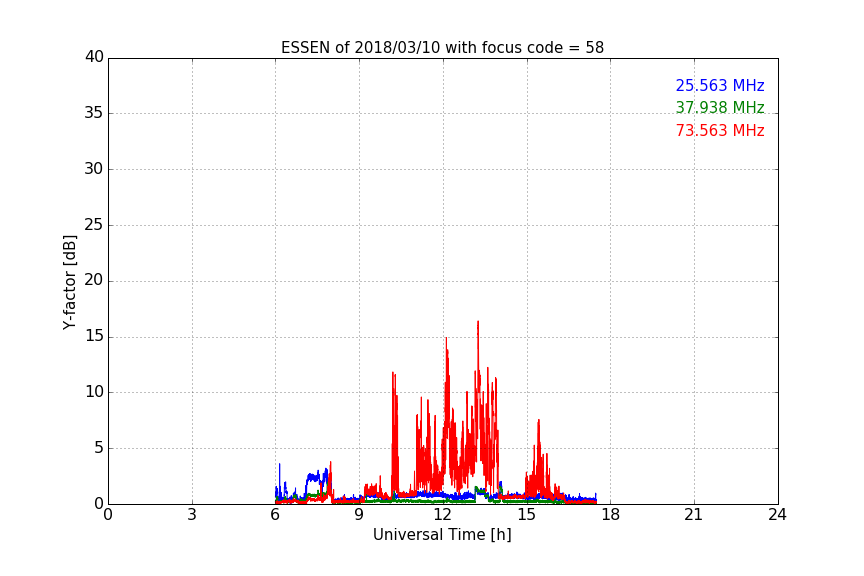Click the x-axis tick label 21
864x576 pixels.
tap(694, 515)
